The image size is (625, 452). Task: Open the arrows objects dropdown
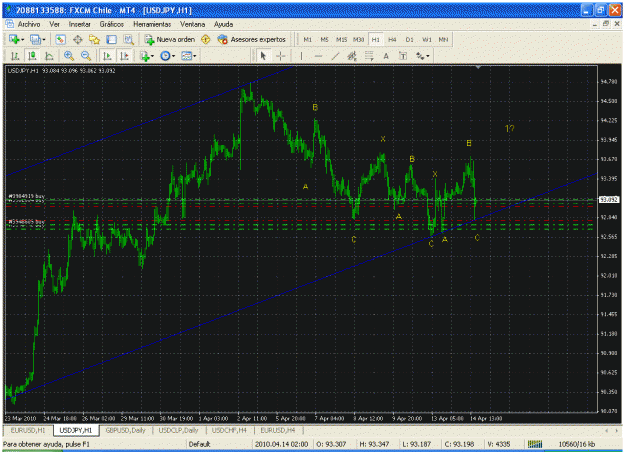coord(423,56)
